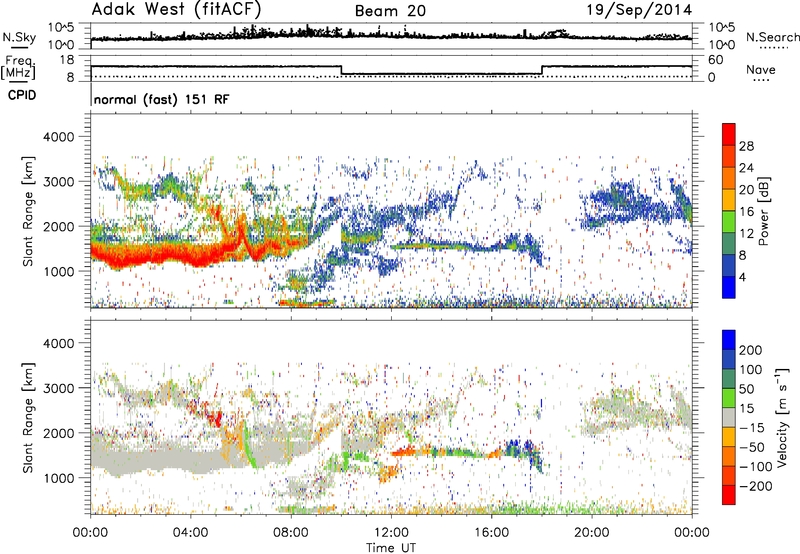Click the '08:00' time tick label
Screen dimensions: 800x554
(291, 533)
